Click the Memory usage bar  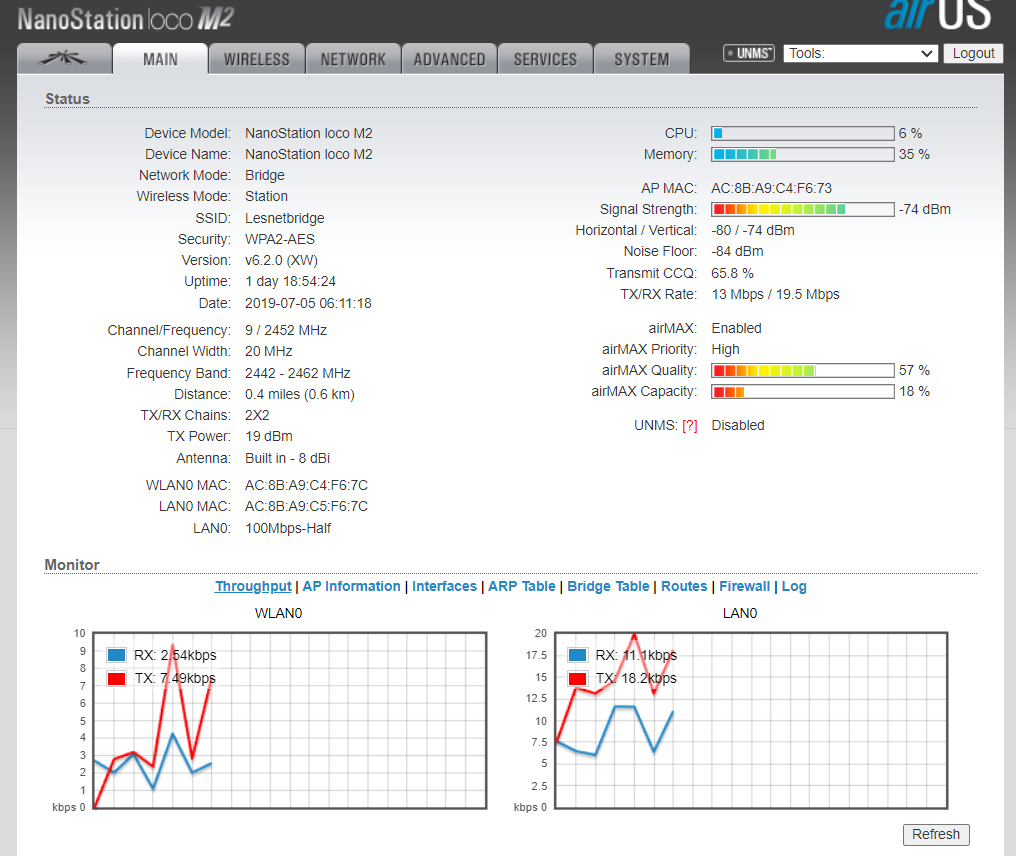tap(803, 154)
